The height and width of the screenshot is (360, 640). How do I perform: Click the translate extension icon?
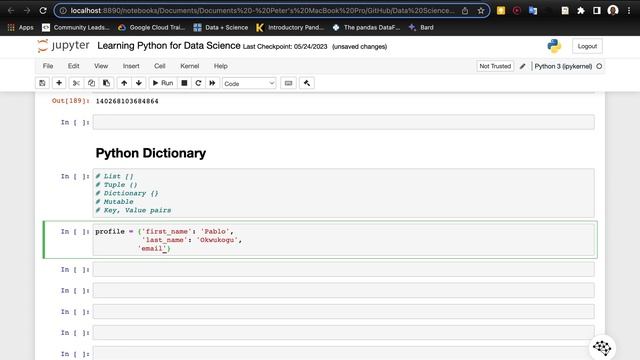[x=533, y=11]
